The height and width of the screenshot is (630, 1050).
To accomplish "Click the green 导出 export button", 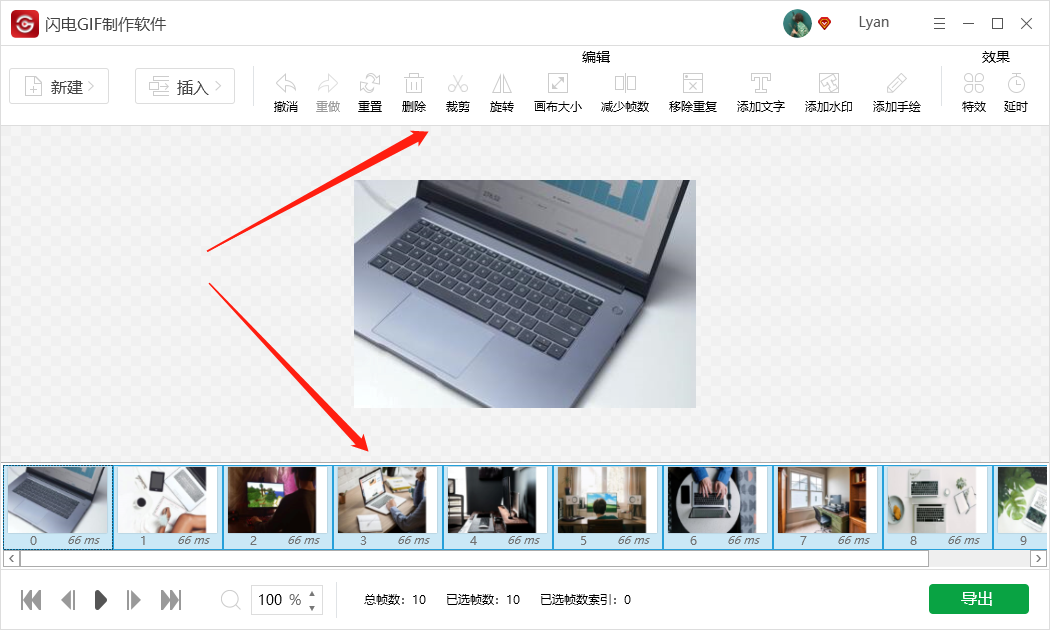I will [x=979, y=599].
